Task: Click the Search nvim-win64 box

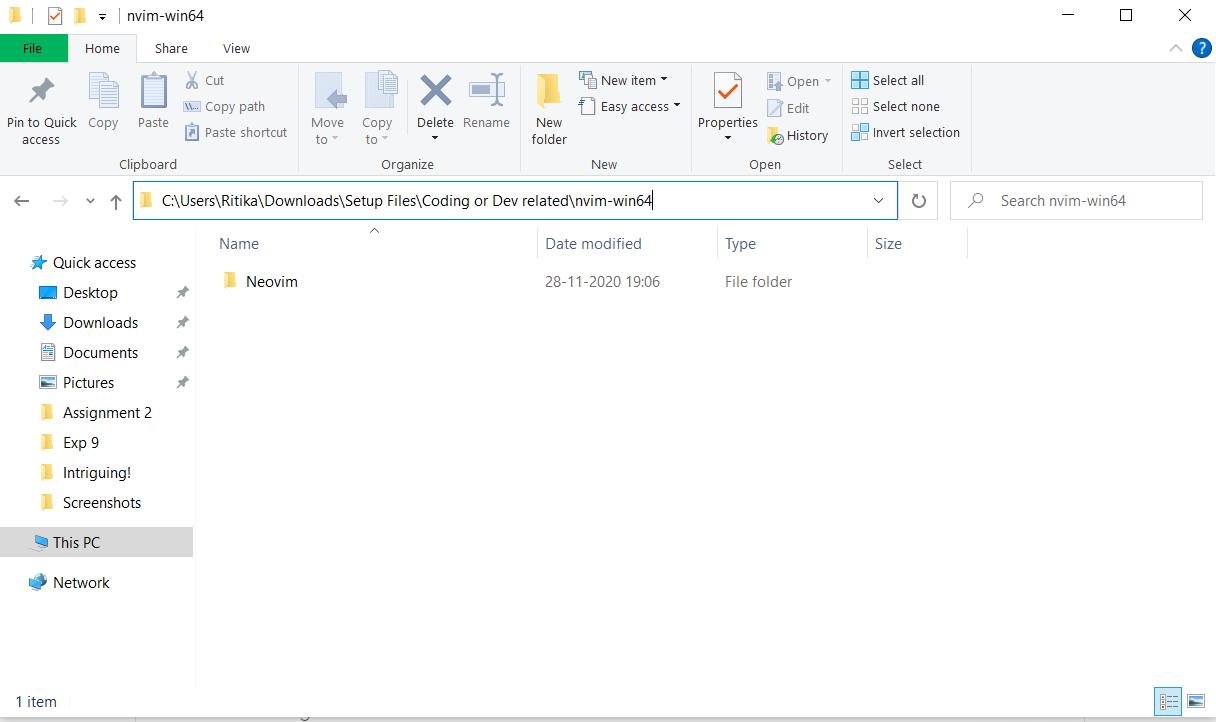Action: (x=1076, y=201)
